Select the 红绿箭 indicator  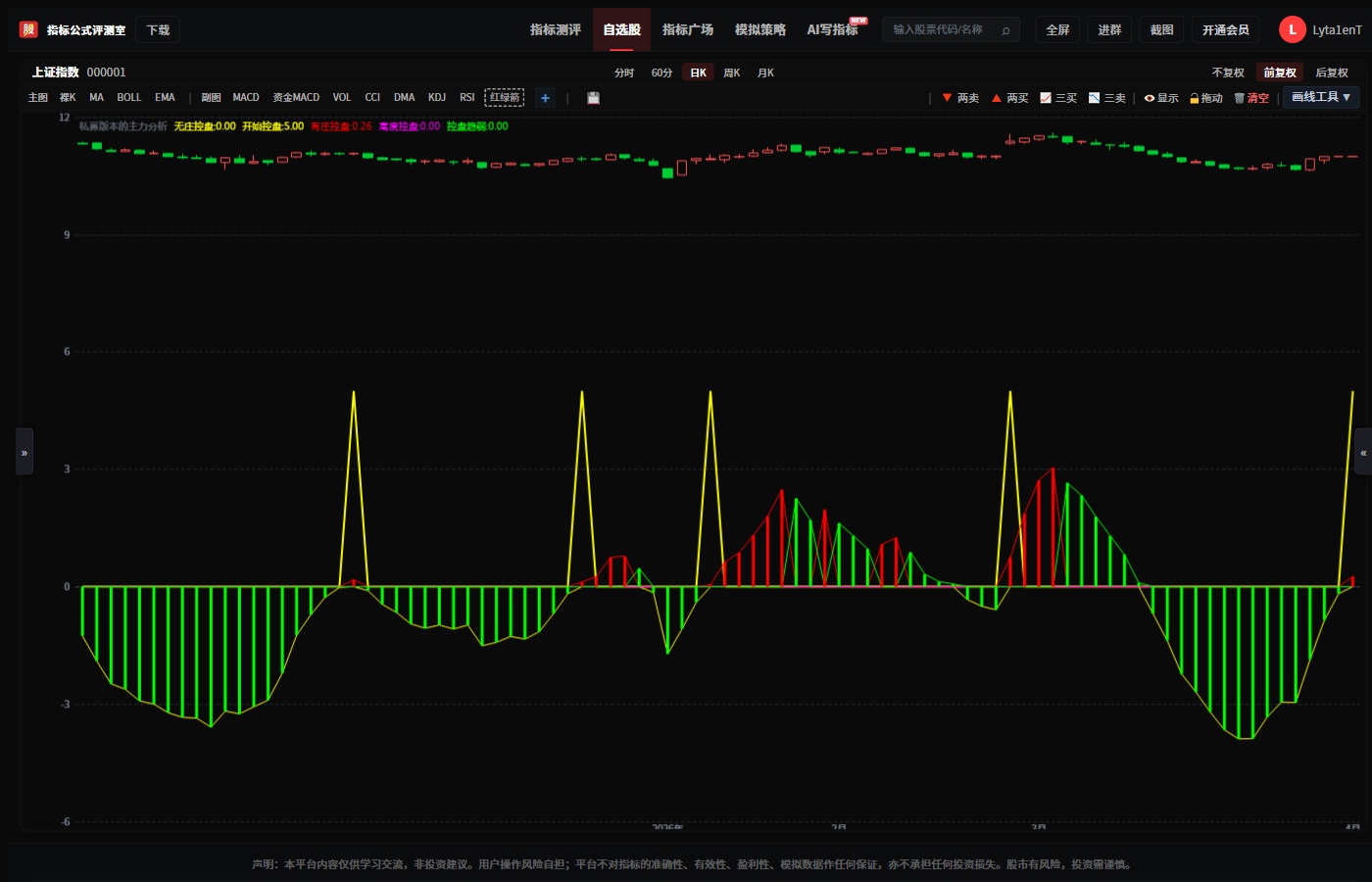pyautogui.click(x=505, y=98)
